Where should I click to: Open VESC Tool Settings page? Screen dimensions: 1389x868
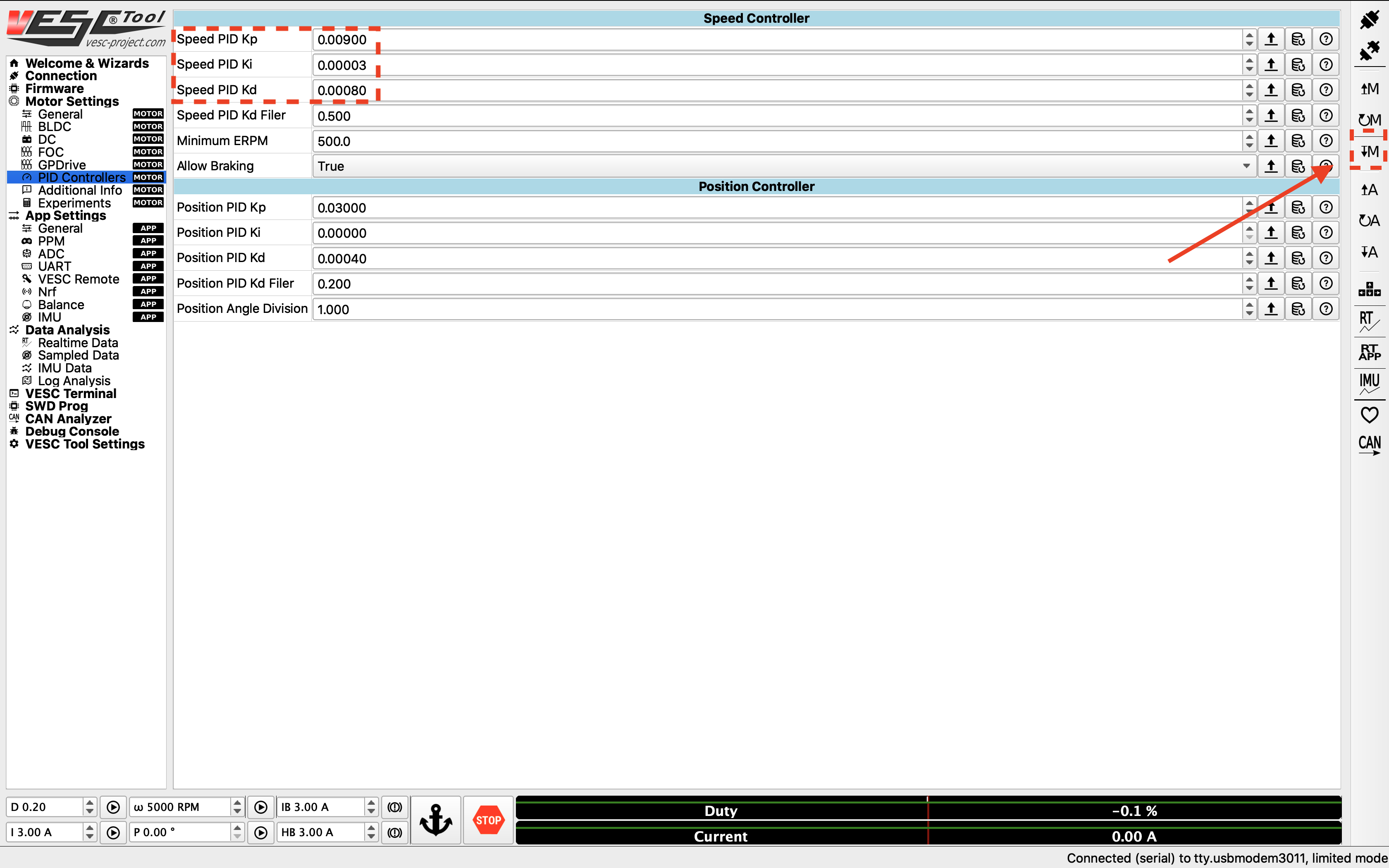click(x=85, y=444)
